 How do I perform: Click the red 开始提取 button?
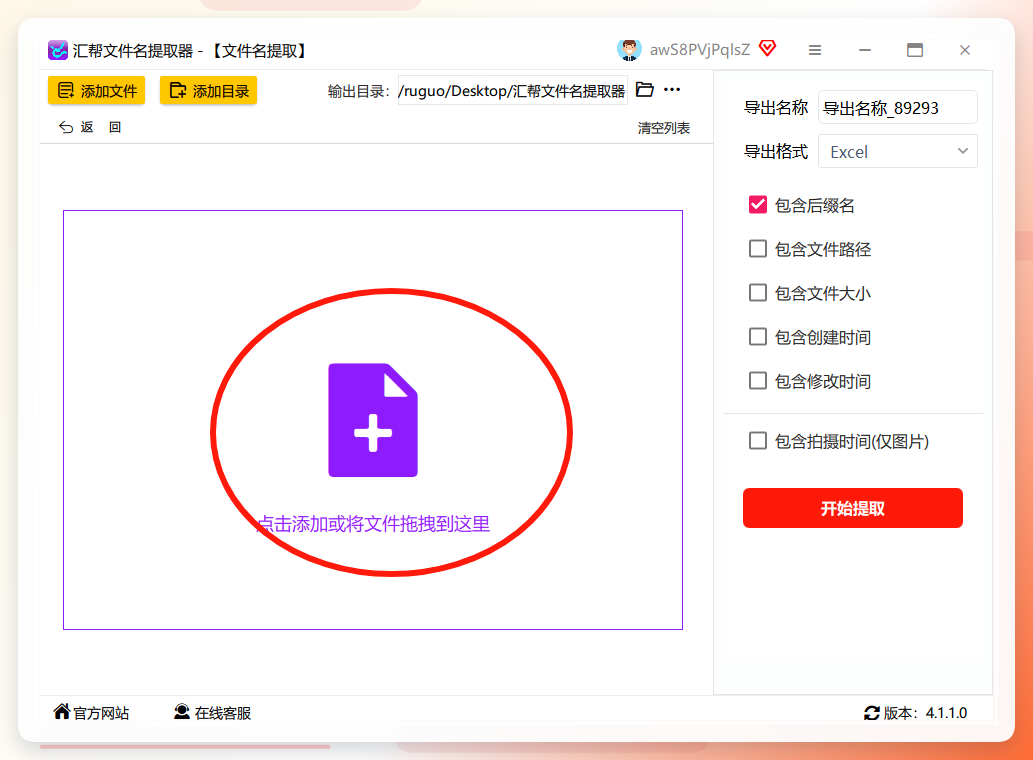852,508
